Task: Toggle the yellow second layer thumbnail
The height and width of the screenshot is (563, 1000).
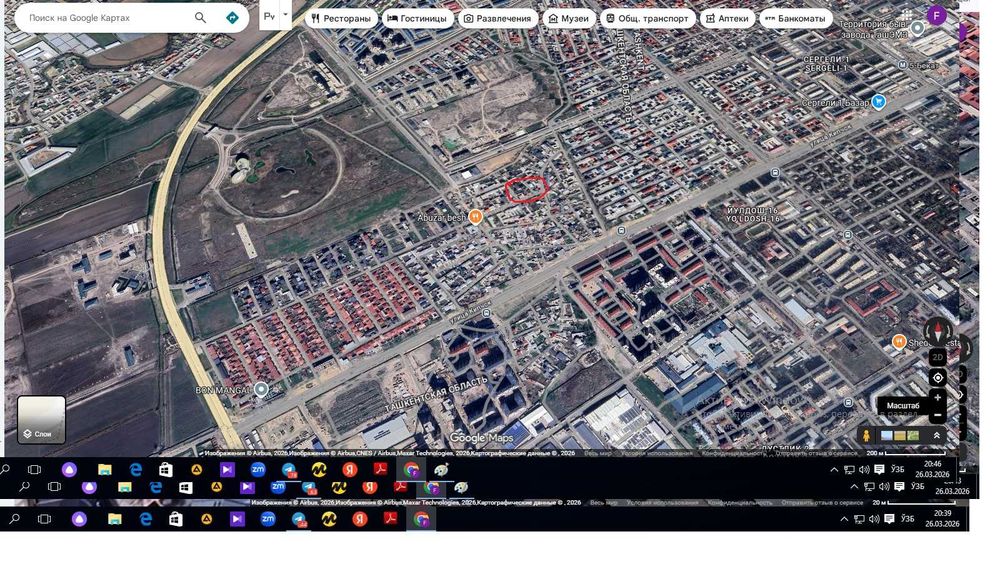Action: (x=900, y=435)
